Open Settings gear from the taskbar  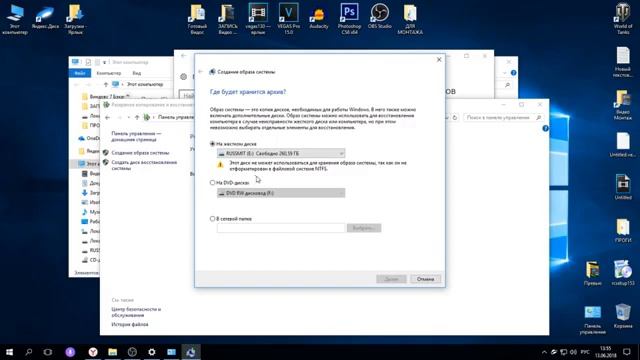tap(152, 352)
